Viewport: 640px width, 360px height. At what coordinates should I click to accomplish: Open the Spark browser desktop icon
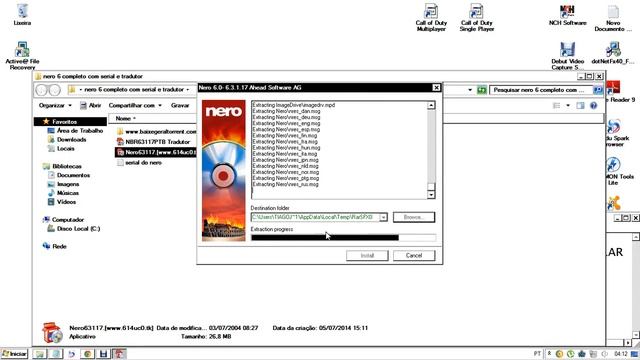point(614,133)
